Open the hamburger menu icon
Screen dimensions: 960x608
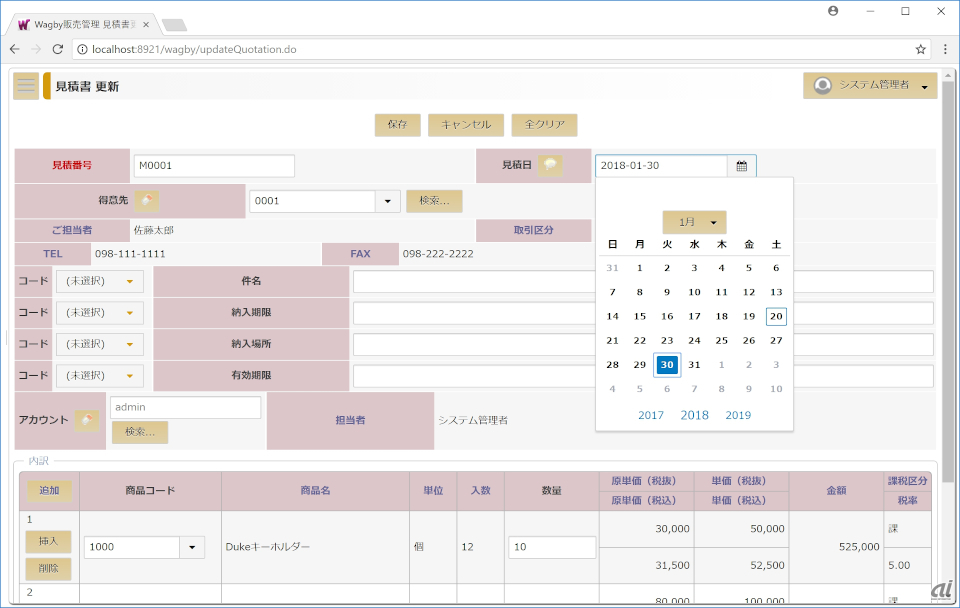(x=26, y=86)
